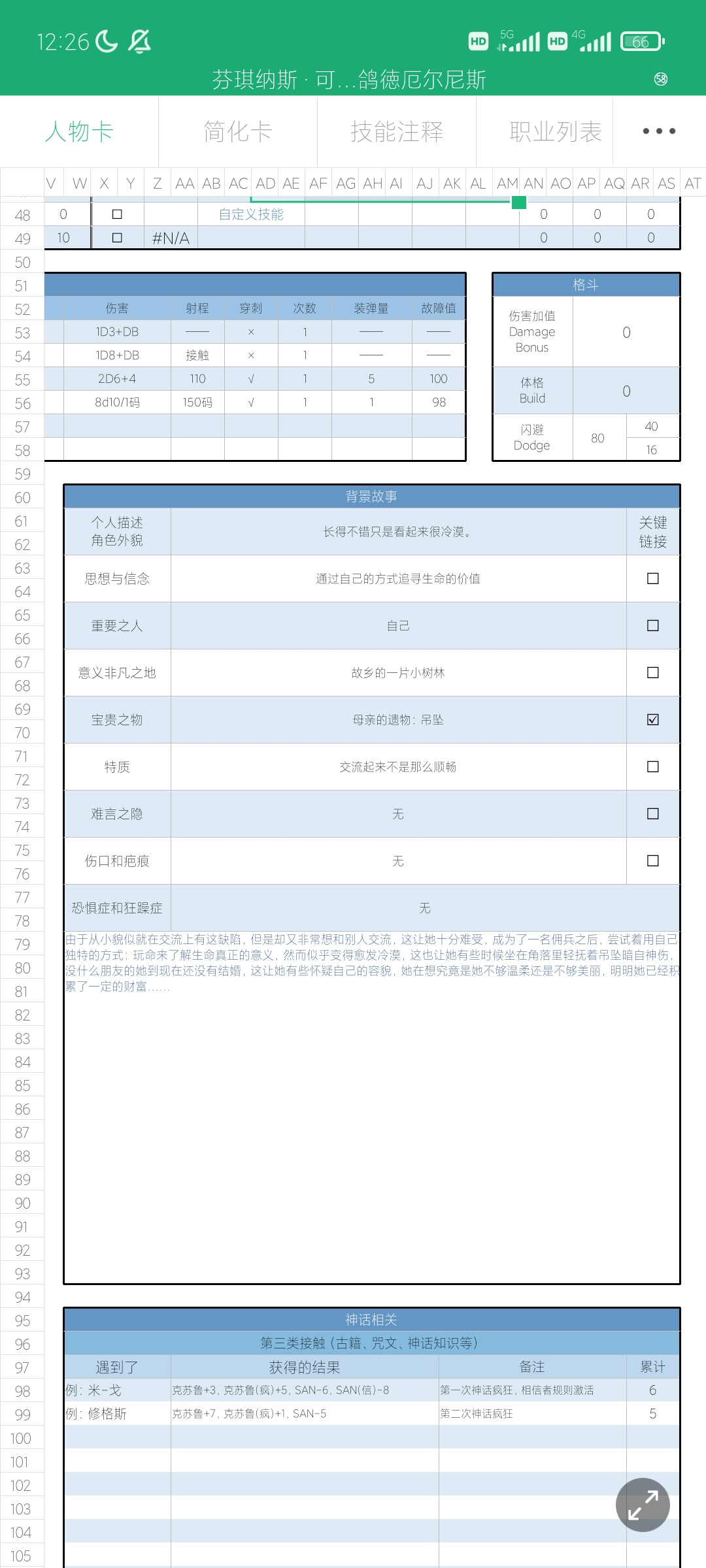
Task: Tap the battery indicator in status bar
Action: 642,42
